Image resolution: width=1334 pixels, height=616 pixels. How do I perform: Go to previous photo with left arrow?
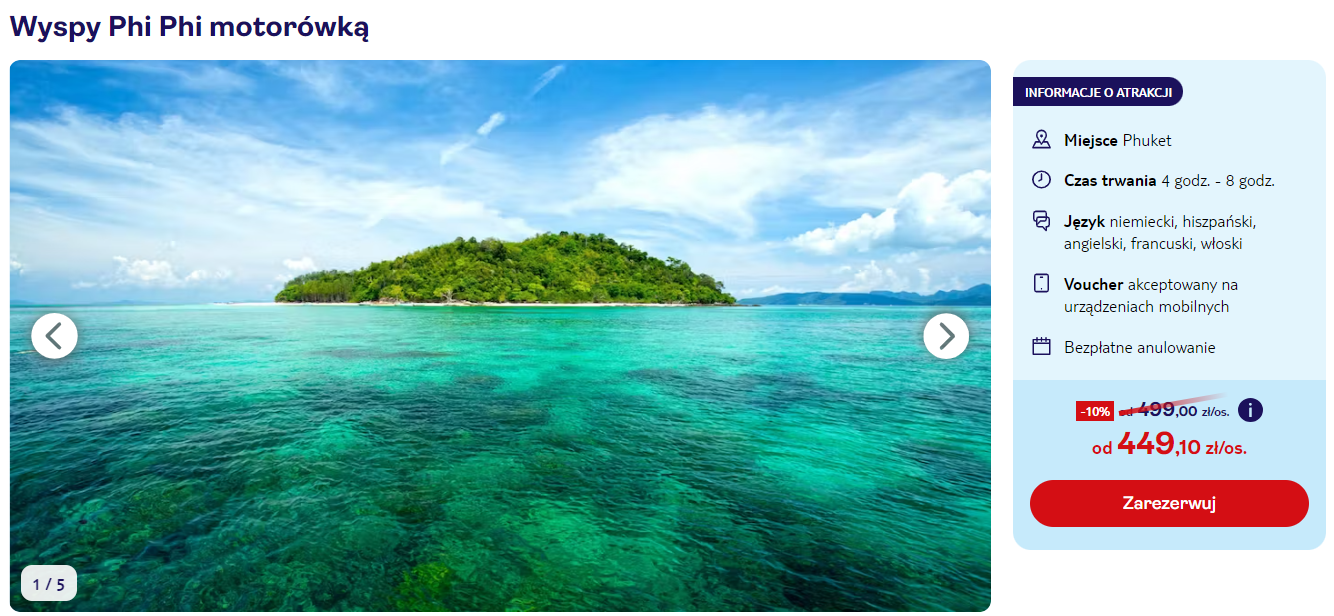coord(54,336)
